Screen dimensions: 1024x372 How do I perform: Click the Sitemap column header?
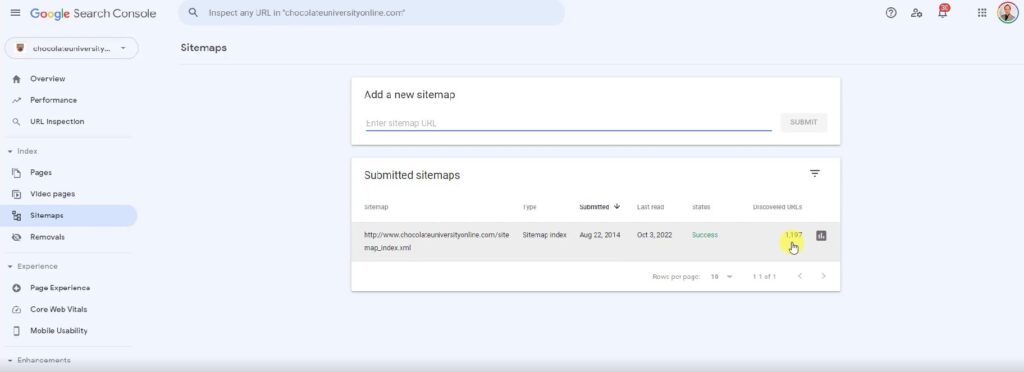[x=376, y=207]
